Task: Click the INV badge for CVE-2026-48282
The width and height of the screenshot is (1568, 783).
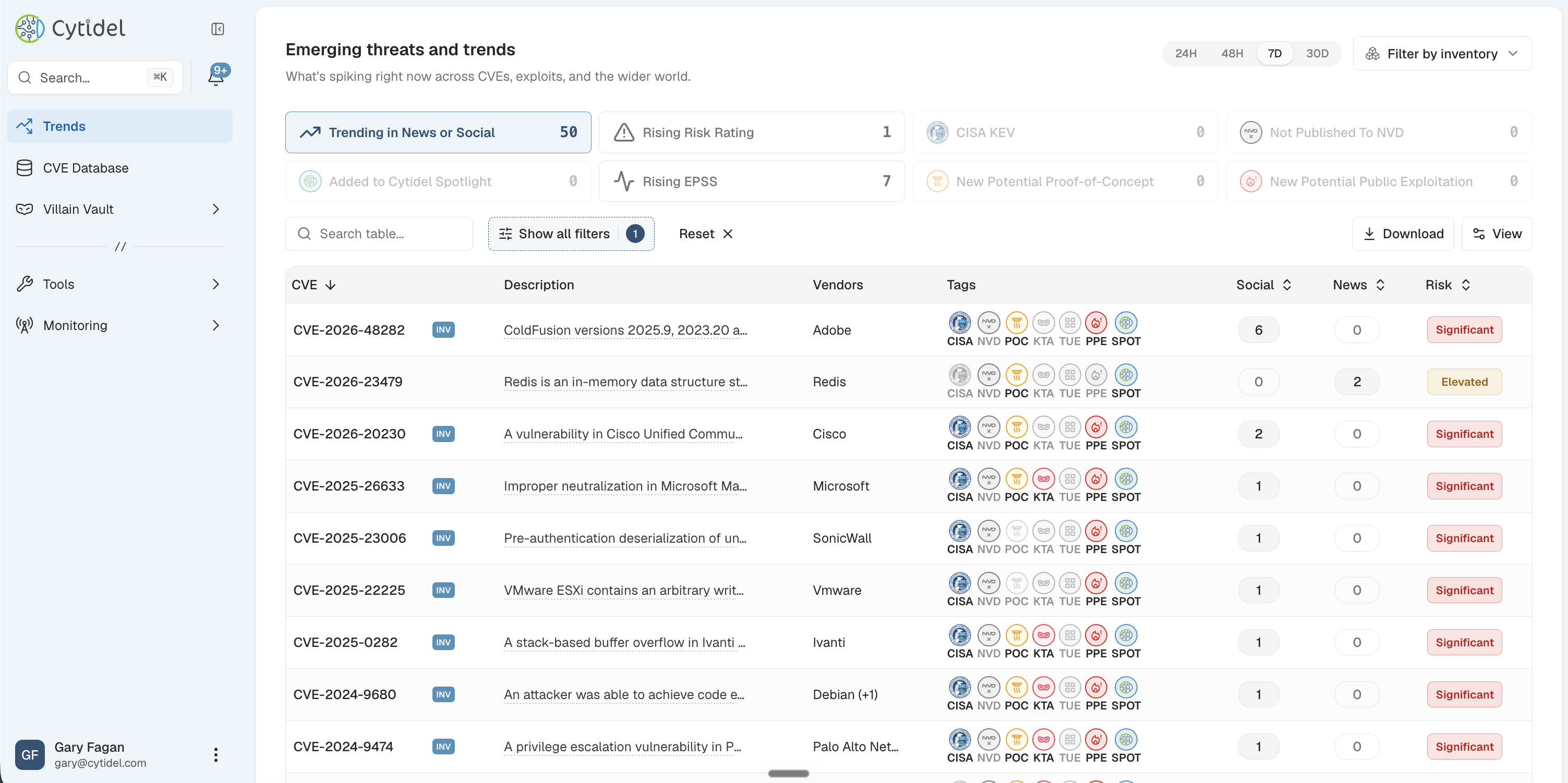Action: coord(443,330)
